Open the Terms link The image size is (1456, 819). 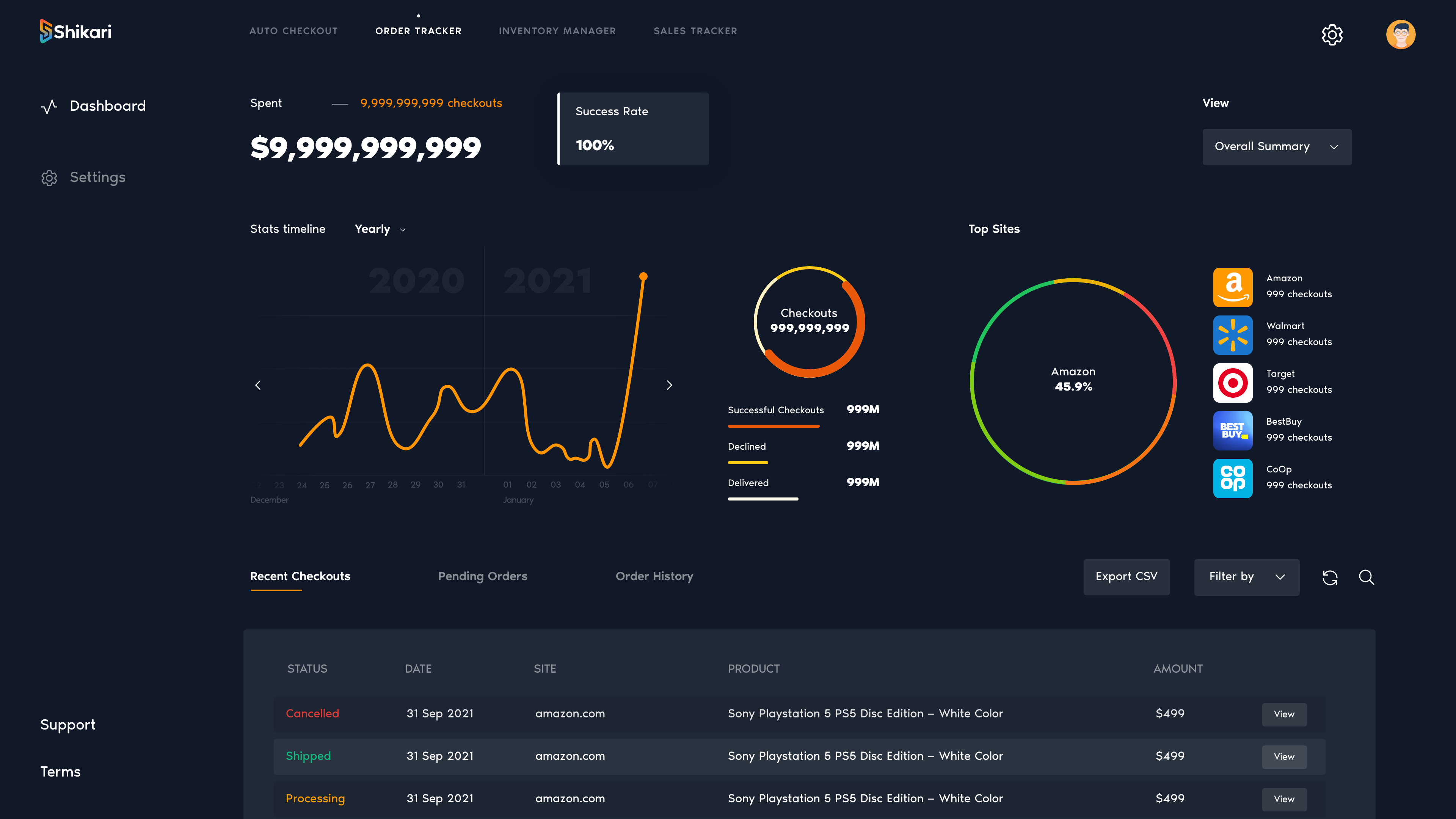click(x=61, y=772)
